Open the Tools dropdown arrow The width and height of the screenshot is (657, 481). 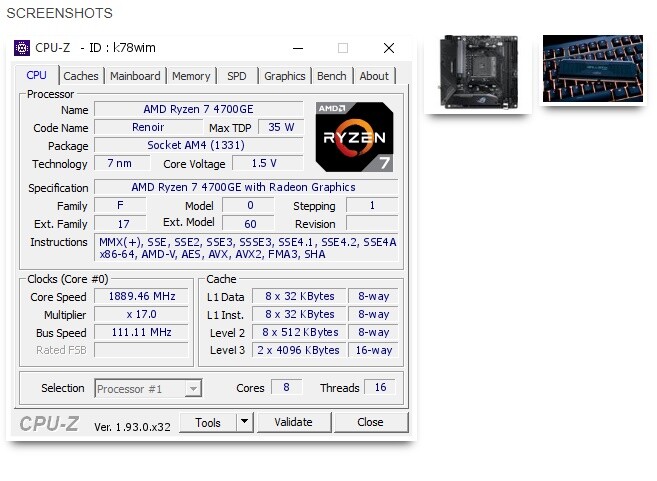click(244, 422)
